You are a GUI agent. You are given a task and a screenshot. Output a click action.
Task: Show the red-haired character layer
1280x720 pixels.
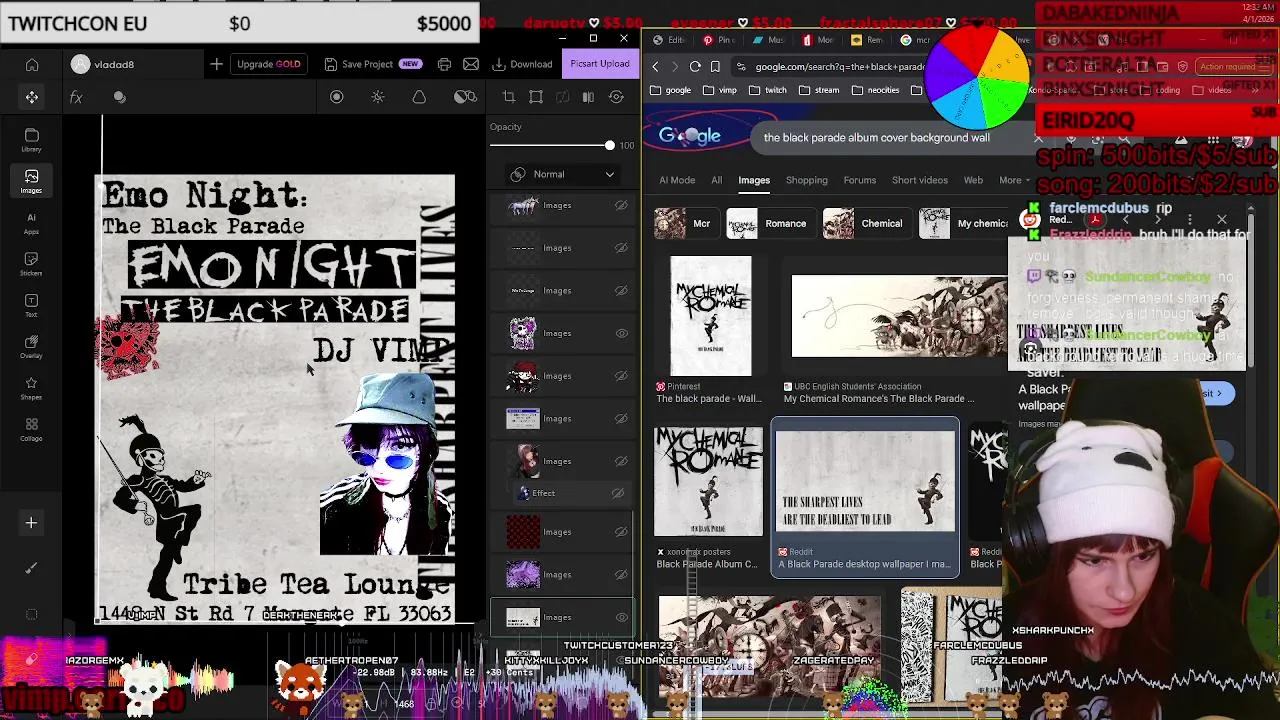[621, 376]
